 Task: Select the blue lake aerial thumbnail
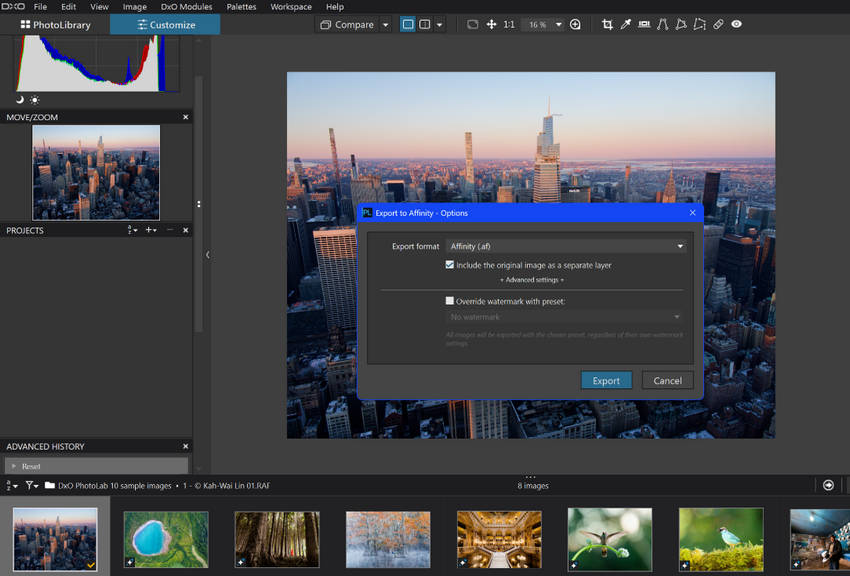tap(166, 539)
